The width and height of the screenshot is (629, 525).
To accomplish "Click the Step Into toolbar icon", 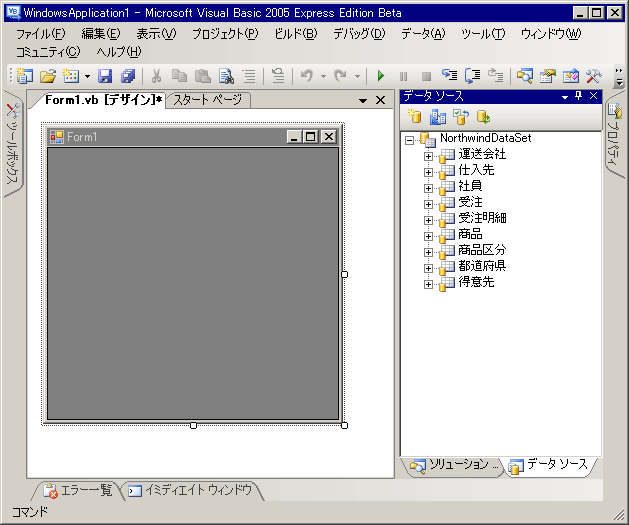I will [x=450, y=75].
